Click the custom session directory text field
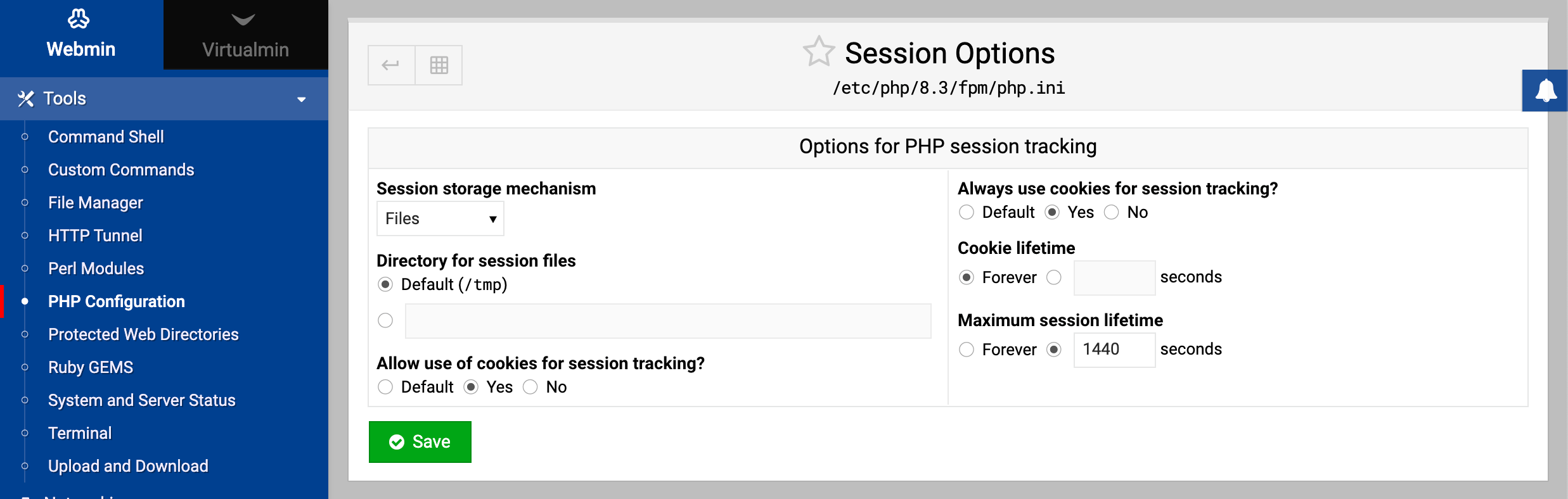Viewport: 1568px width, 499px height. tap(668, 321)
